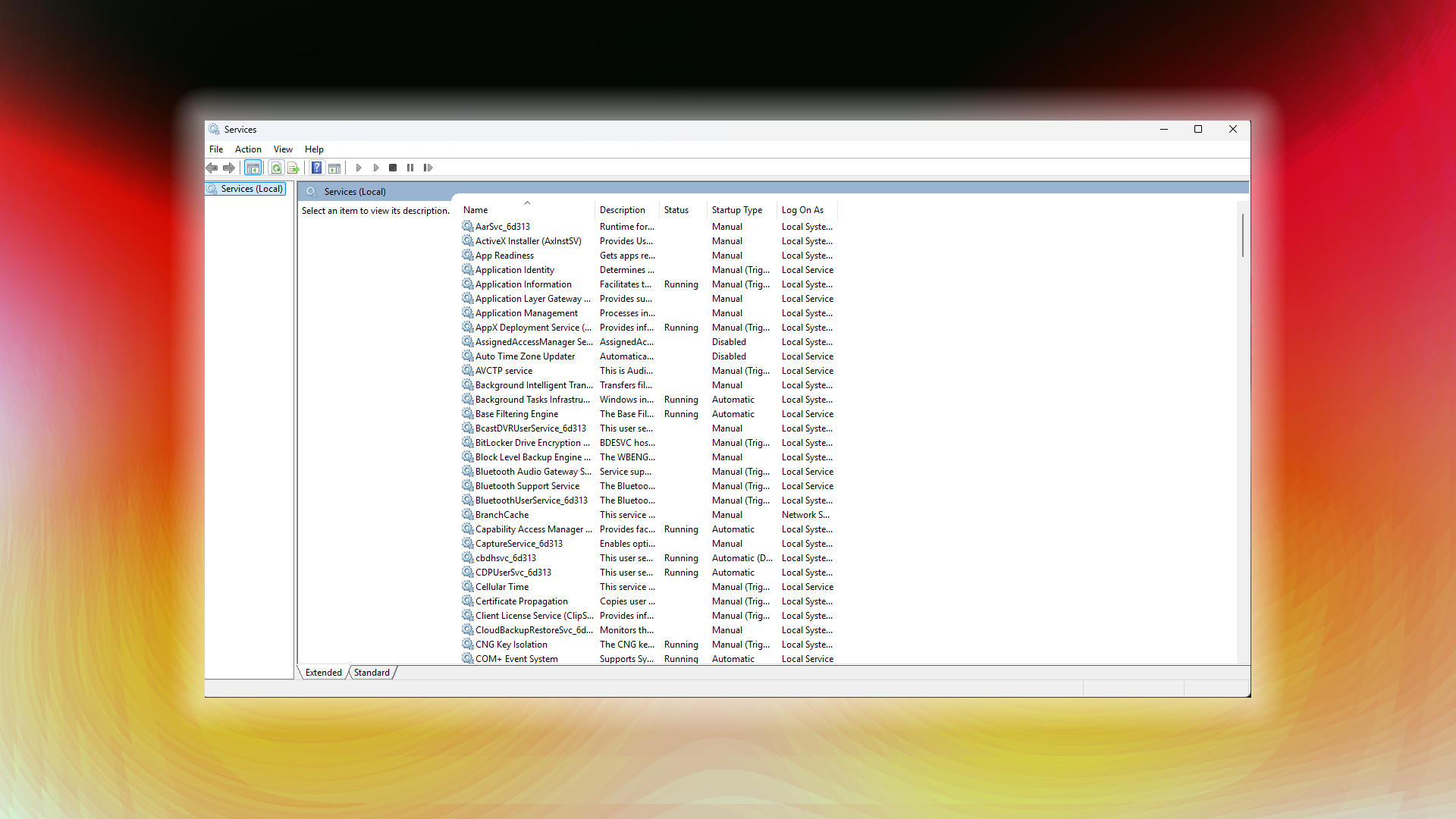Click the gear icon beside cbdhsvc_6d313

point(468,557)
